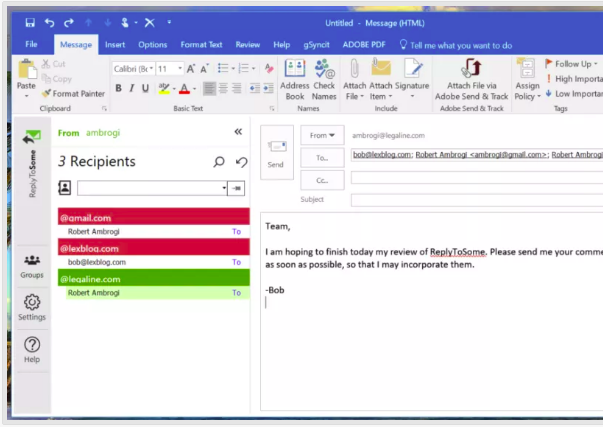Copy the selected text
The image size is (603, 427).
tap(57, 79)
